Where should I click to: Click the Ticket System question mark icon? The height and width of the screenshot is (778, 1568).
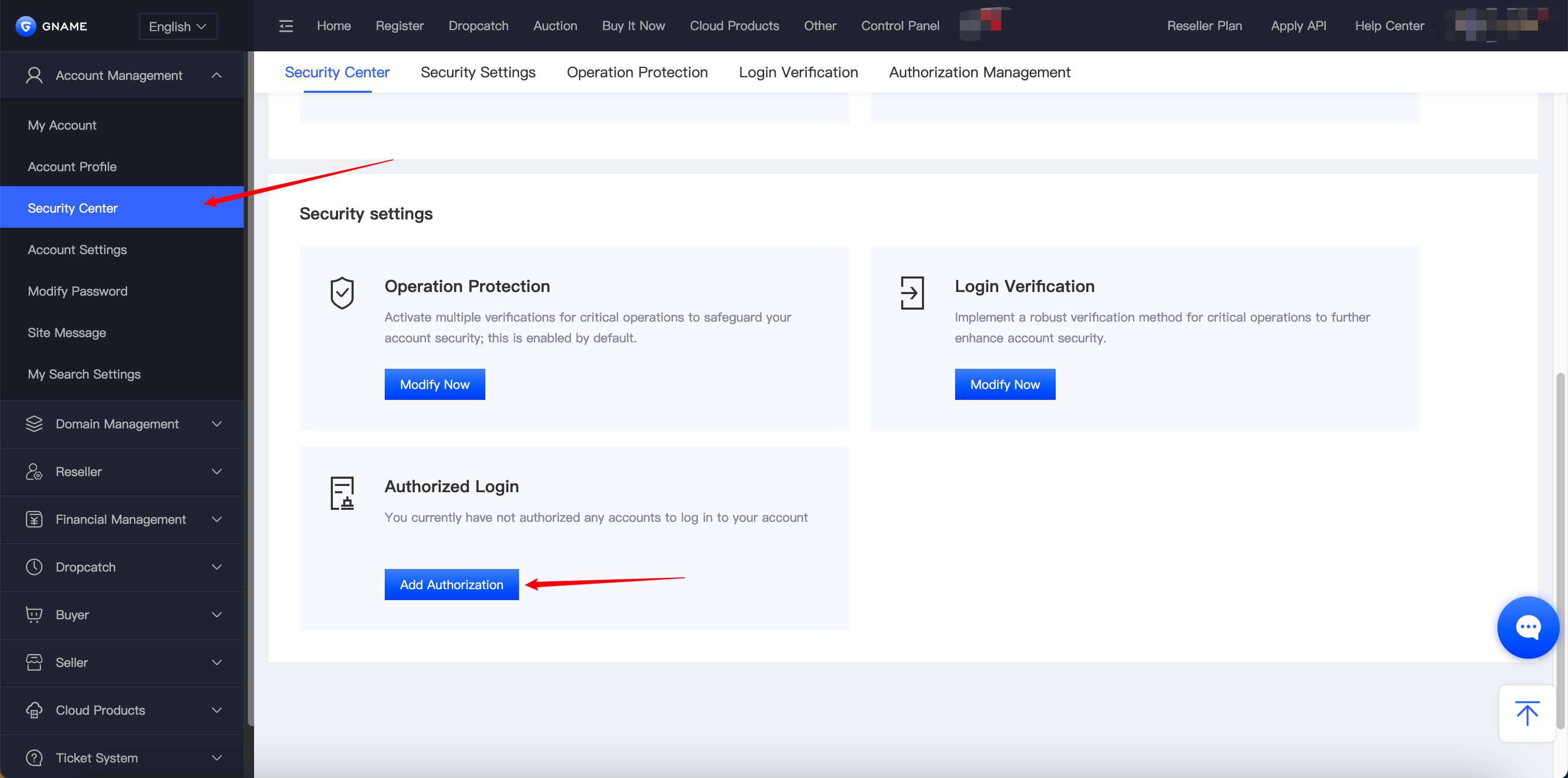tap(34, 758)
